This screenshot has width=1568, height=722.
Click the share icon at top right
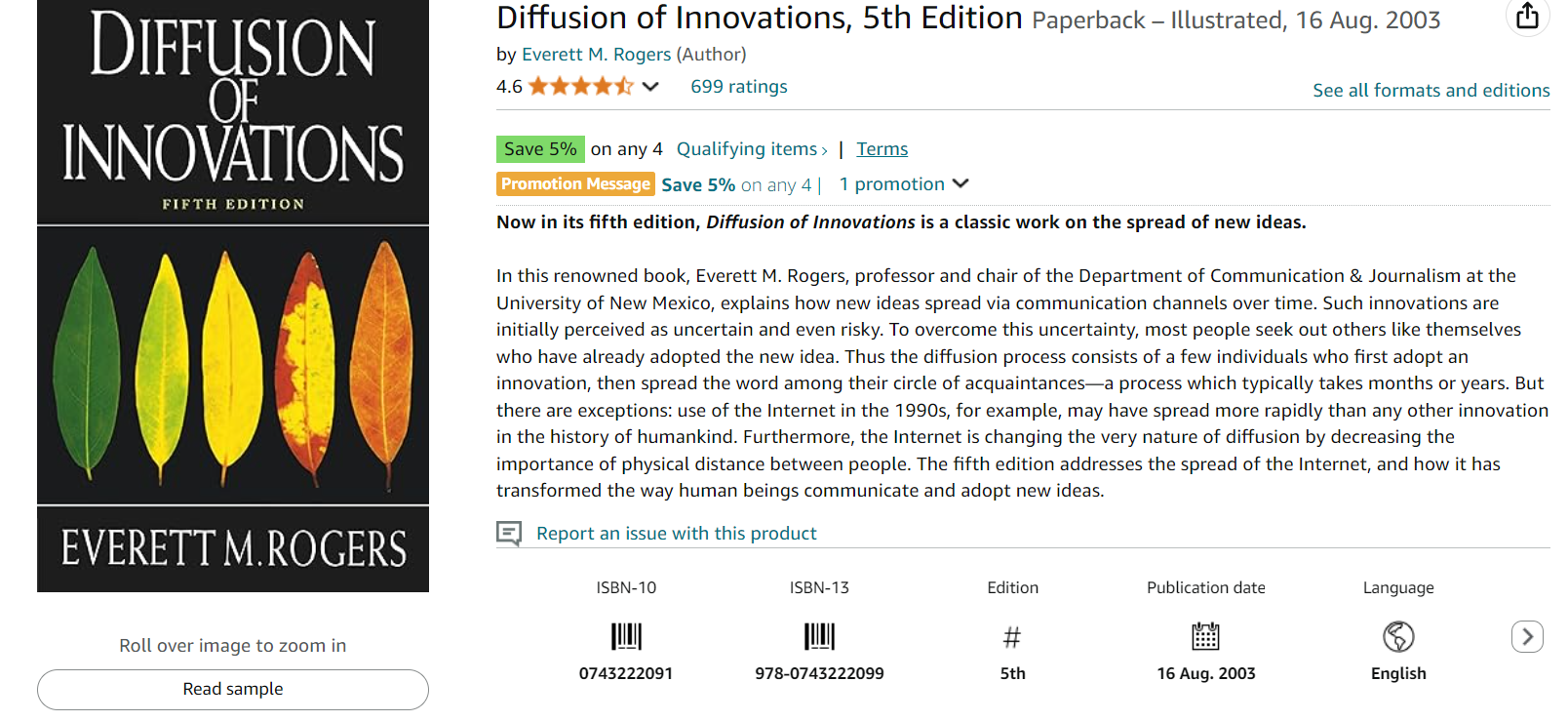point(1527,16)
